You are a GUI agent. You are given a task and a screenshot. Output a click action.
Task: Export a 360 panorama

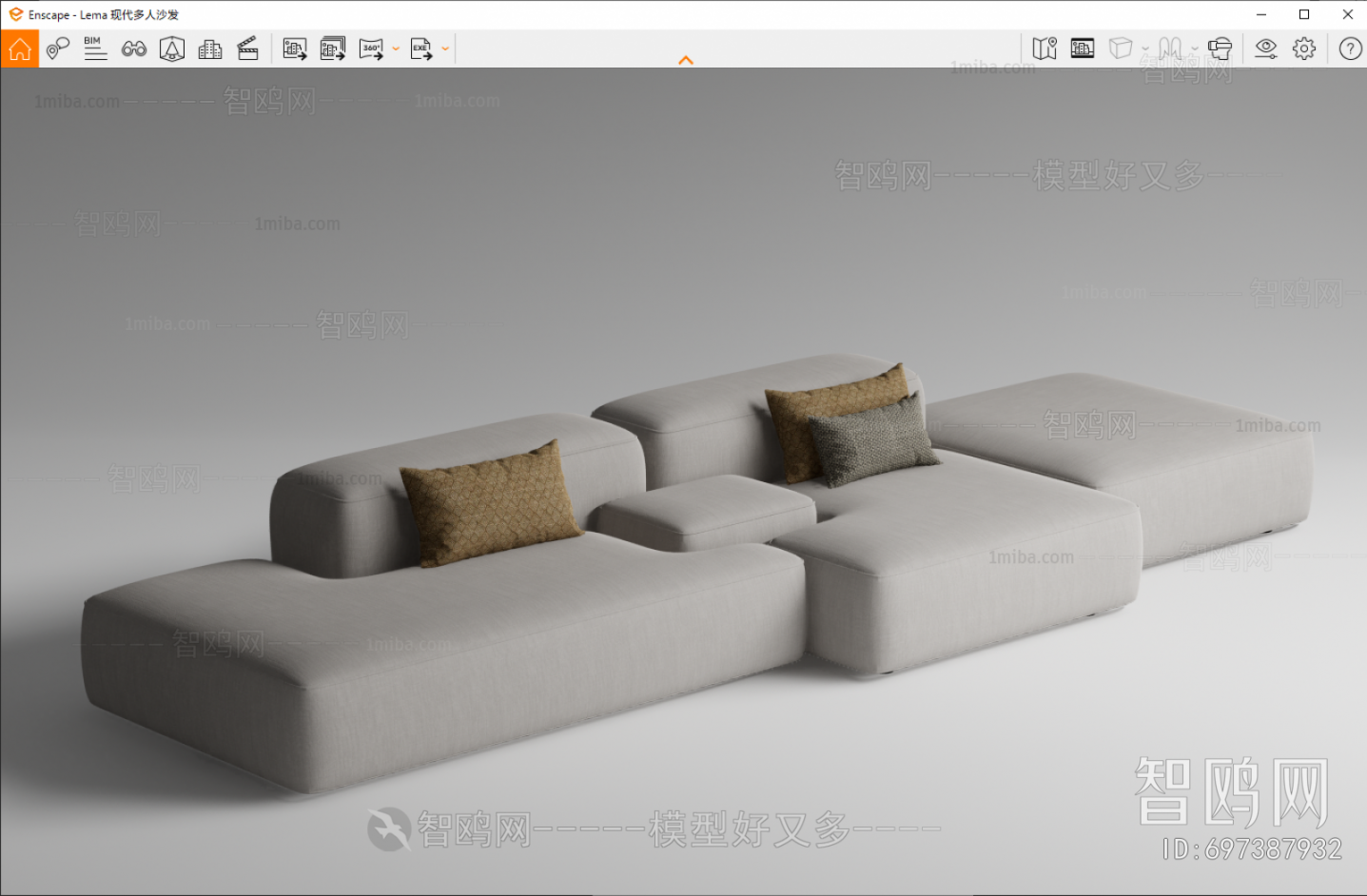pos(371,49)
